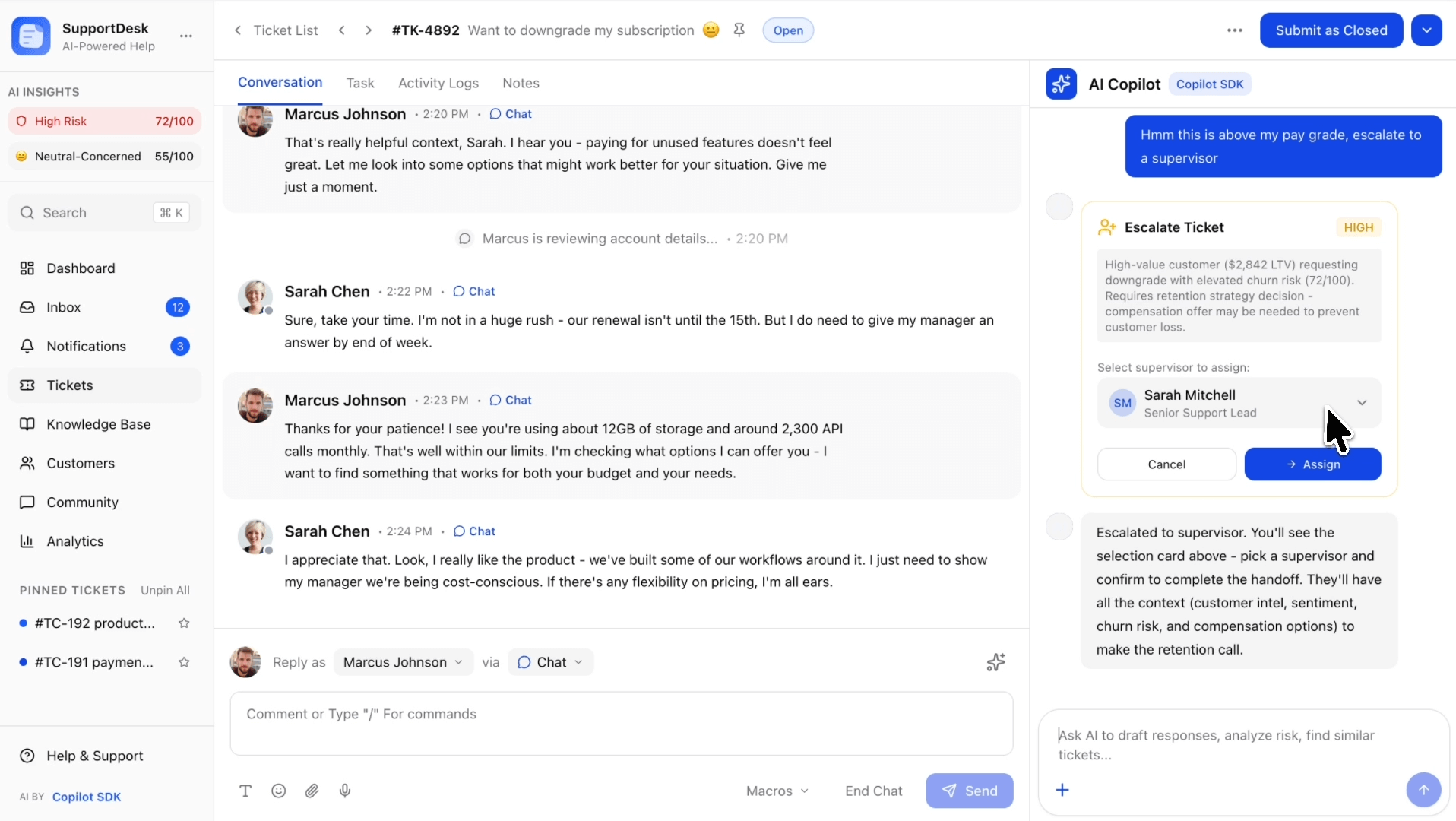Open the emoji picker in reply toolbar
Image resolution: width=1456 pixels, height=821 pixels.
point(279,791)
